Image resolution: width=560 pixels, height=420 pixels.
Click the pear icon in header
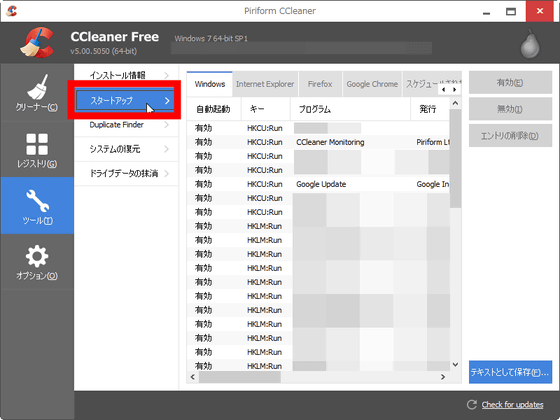[530, 44]
